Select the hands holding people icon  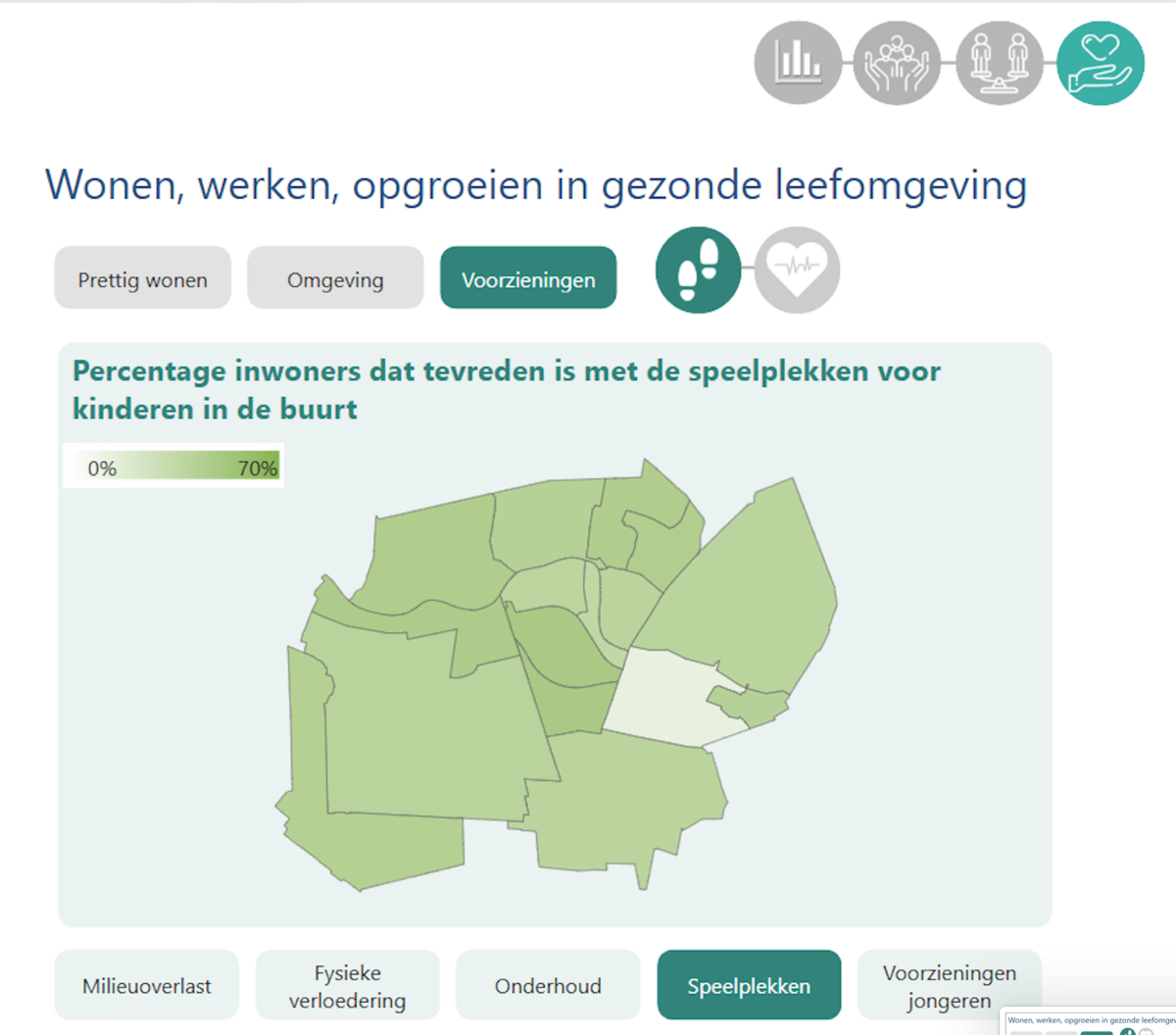897,63
